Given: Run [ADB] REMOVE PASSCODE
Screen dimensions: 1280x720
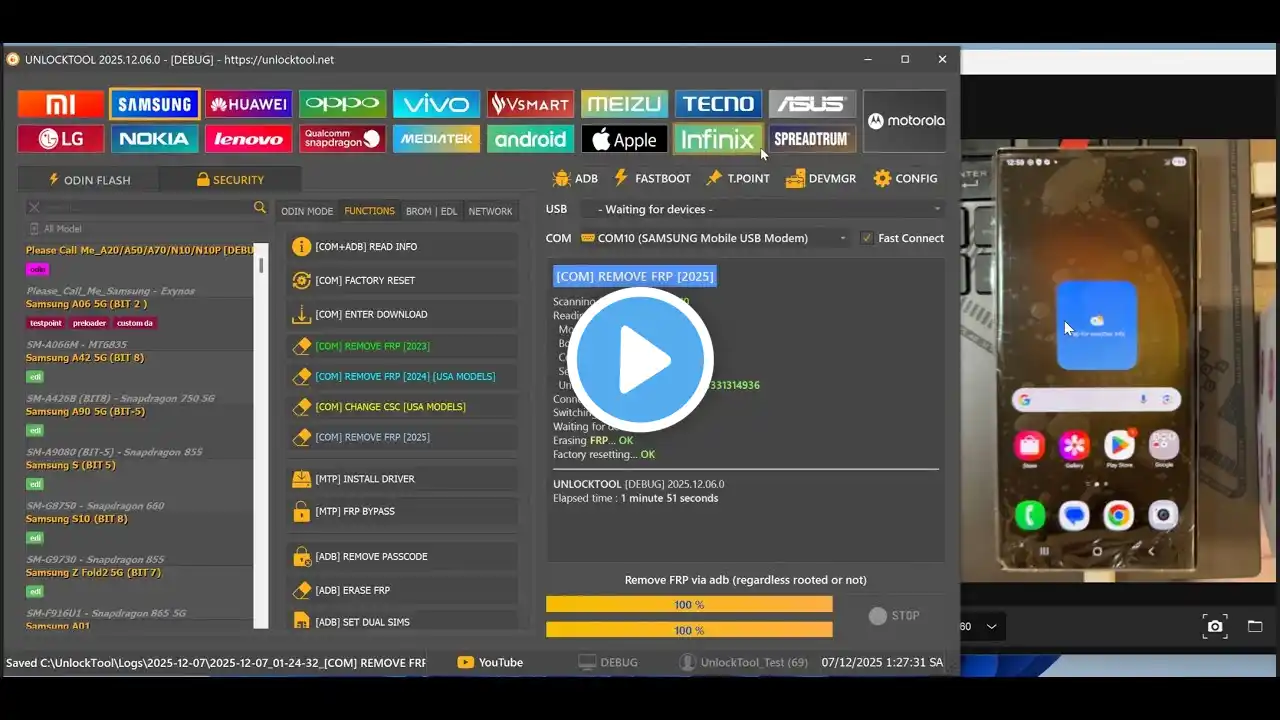Looking at the screenshot, I should click(x=402, y=556).
